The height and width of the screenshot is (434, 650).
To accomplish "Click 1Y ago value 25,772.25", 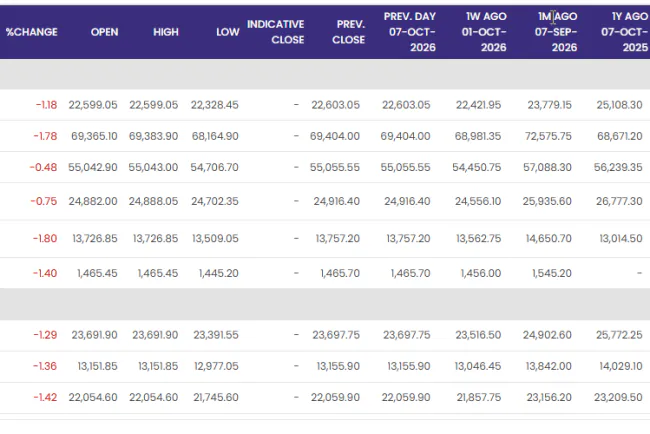I will coord(619,335).
